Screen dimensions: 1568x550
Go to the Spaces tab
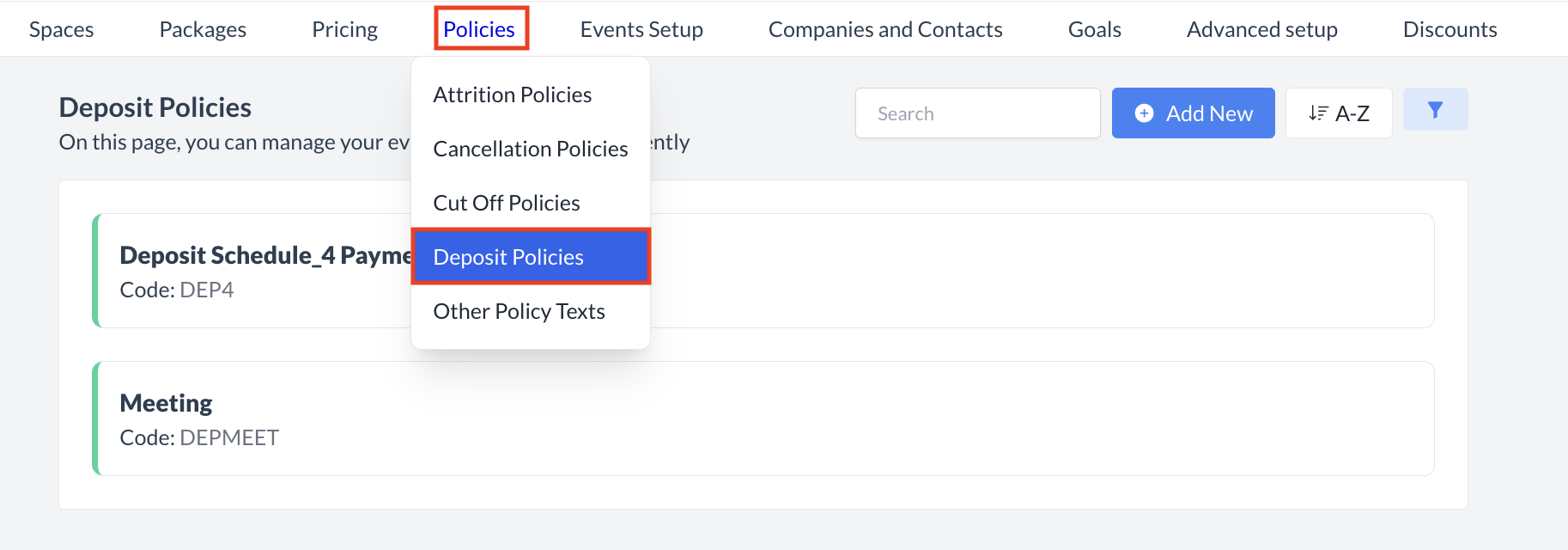[62, 29]
